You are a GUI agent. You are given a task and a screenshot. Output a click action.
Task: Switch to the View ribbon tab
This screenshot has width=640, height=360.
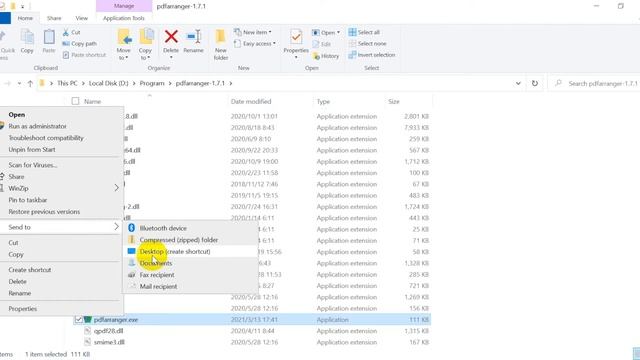tap(82, 18)
